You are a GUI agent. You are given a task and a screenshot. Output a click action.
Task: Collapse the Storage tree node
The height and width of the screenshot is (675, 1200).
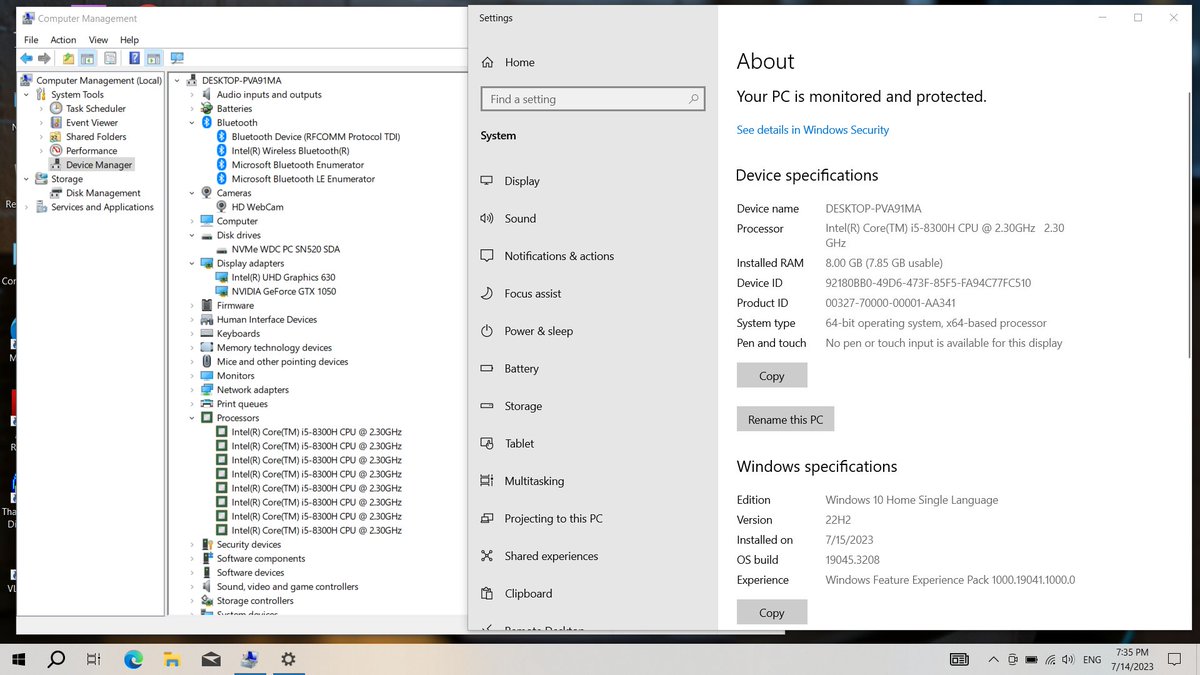coord(27,179)
